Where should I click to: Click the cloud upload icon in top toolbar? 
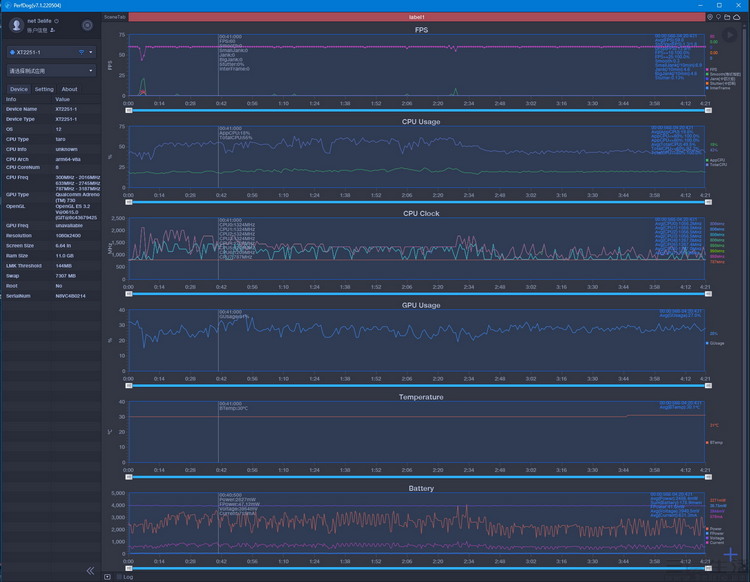click(737, 17)
